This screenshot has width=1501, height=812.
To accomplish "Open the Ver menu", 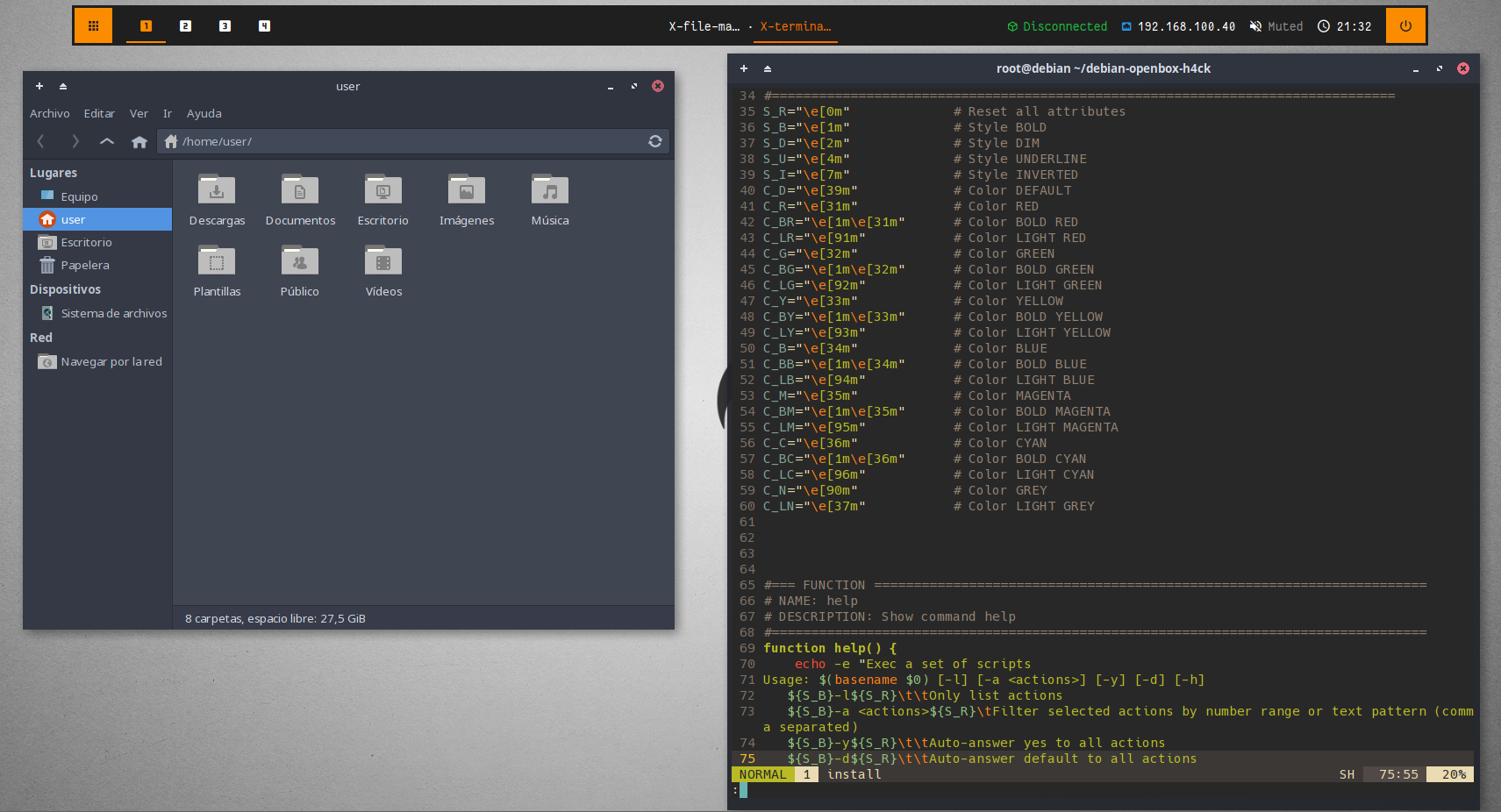I will pyautogui.click(x=139, y=113).
